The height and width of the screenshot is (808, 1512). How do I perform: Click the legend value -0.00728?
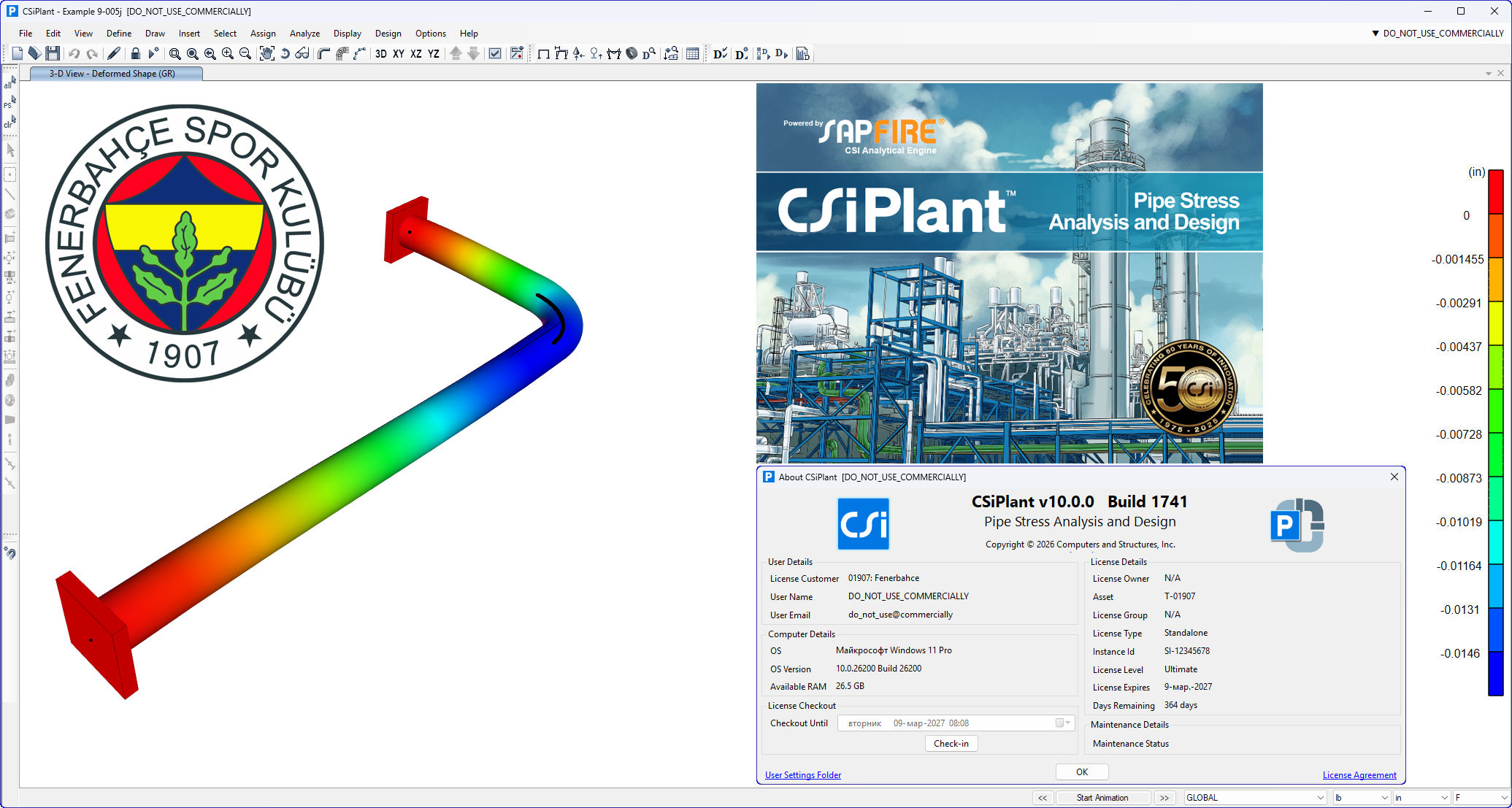tap(1459, 434)
